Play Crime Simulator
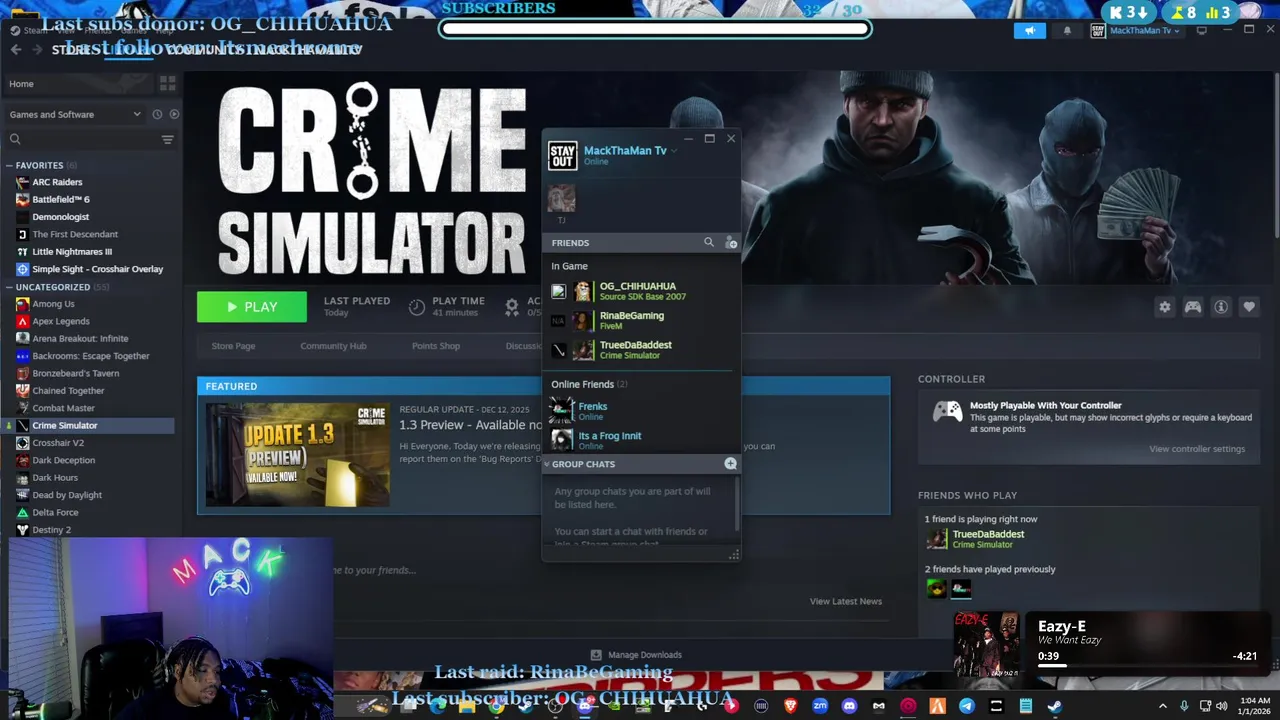1280x720 pixels. 252,307
